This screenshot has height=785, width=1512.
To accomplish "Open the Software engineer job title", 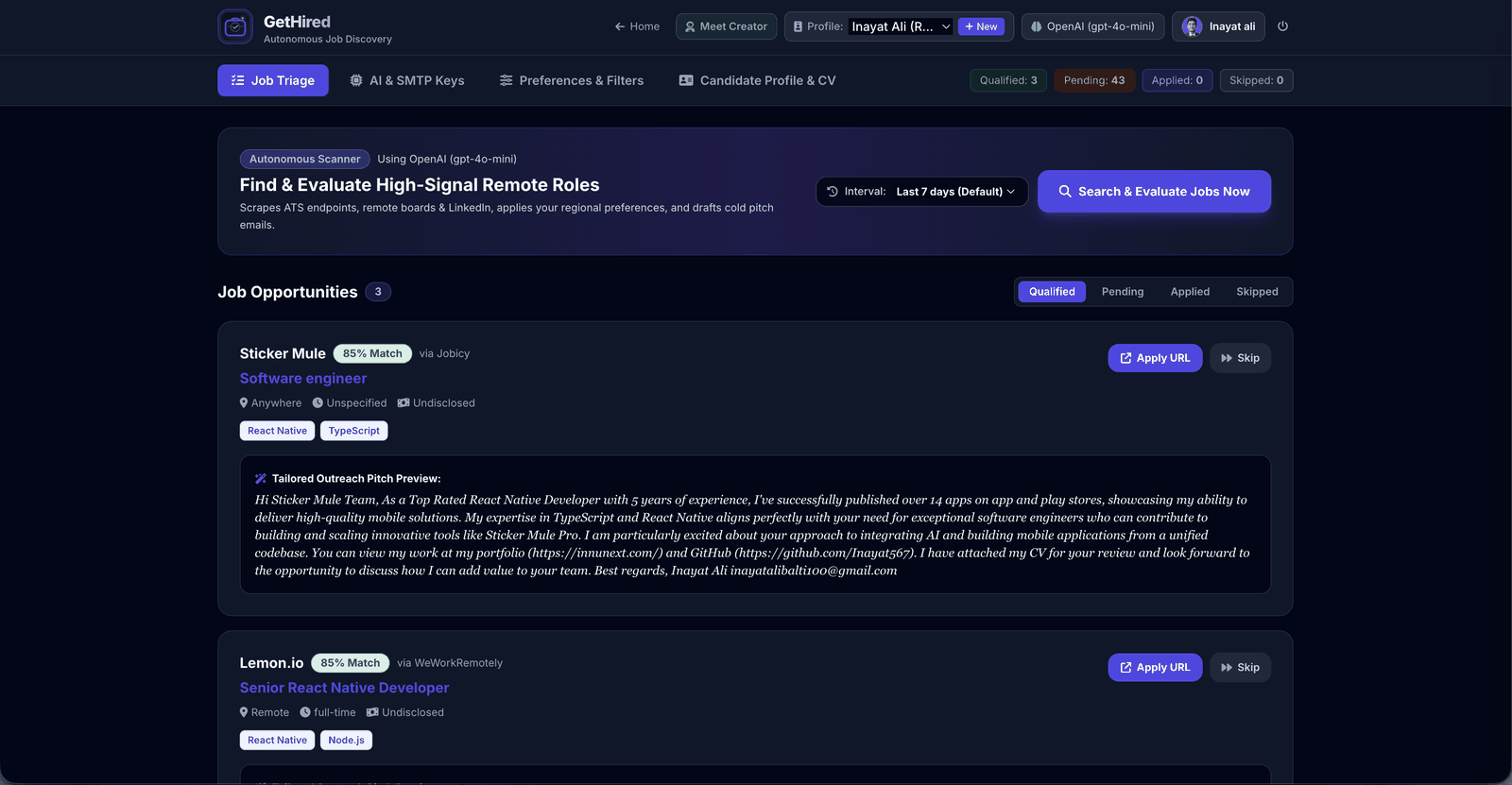I will click(x=303, y=378).
